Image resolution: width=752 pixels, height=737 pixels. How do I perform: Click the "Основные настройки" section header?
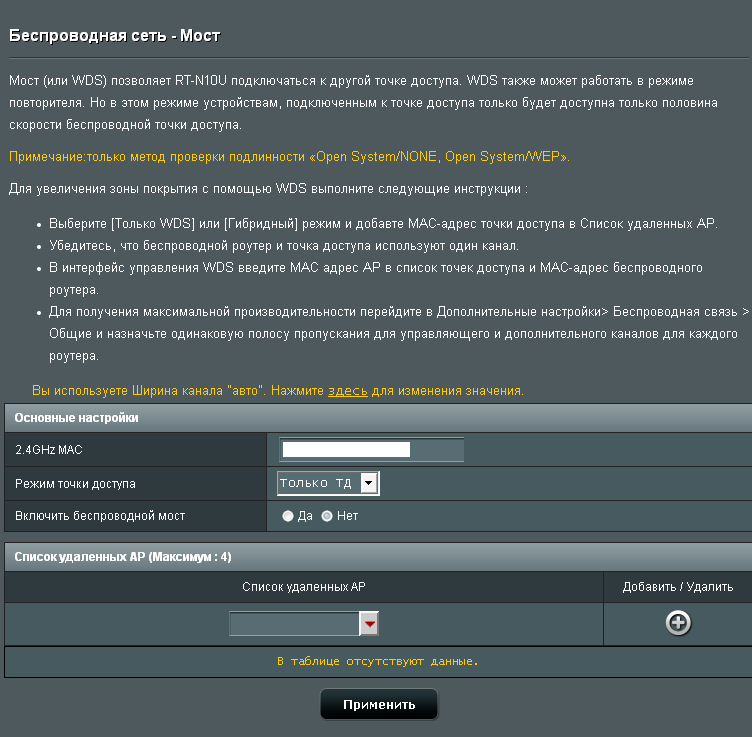pyautogui.click(x=77, y=417)
